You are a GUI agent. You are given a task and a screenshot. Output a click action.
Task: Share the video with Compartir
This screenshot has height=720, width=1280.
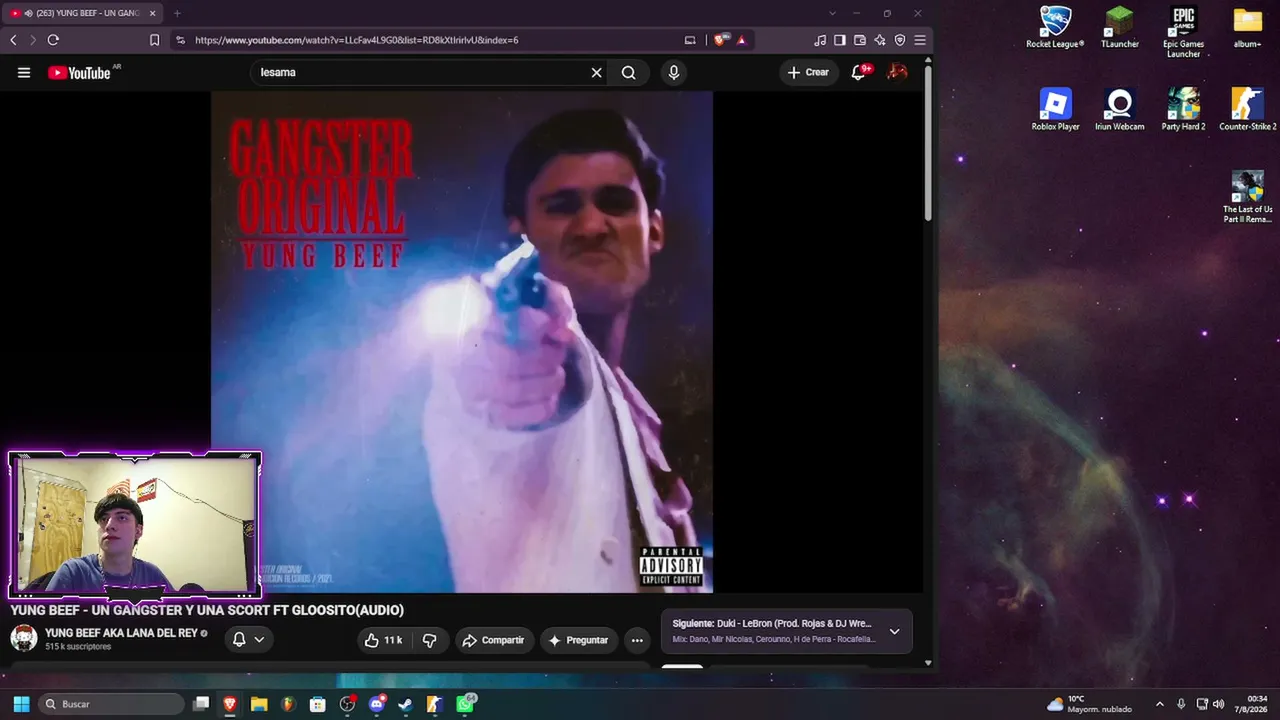494,640
